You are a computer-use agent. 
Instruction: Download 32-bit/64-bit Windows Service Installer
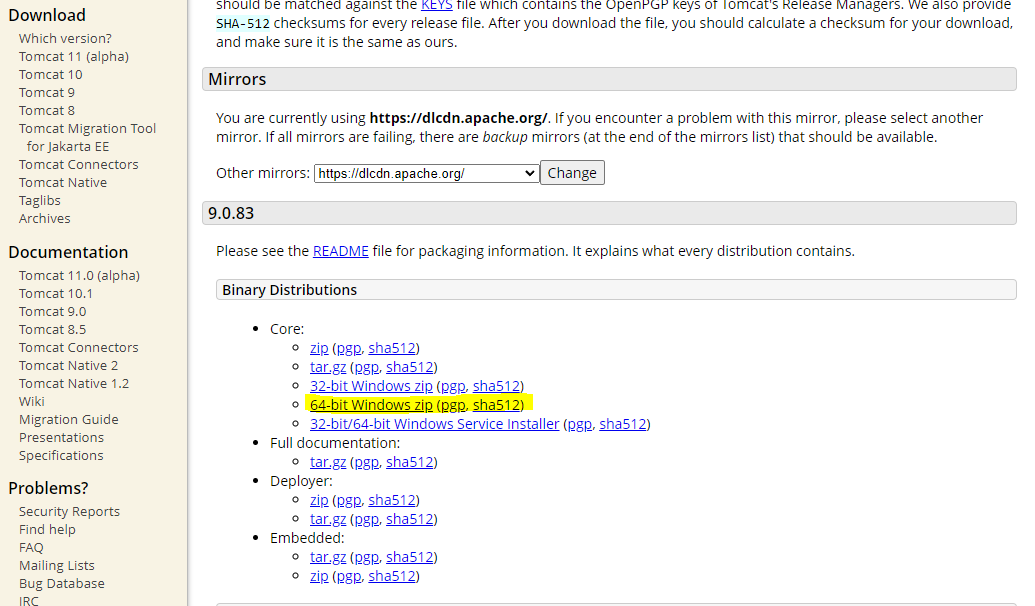[434, 424]
